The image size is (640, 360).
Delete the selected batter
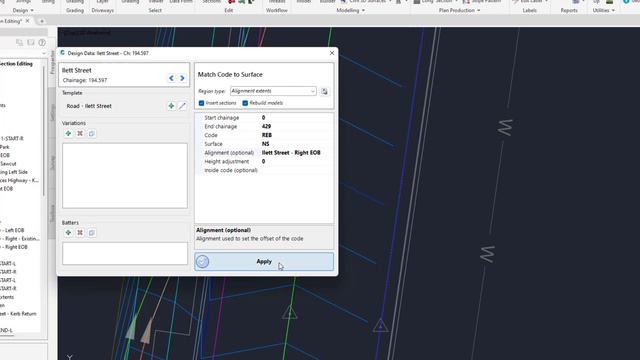[80, 233]
